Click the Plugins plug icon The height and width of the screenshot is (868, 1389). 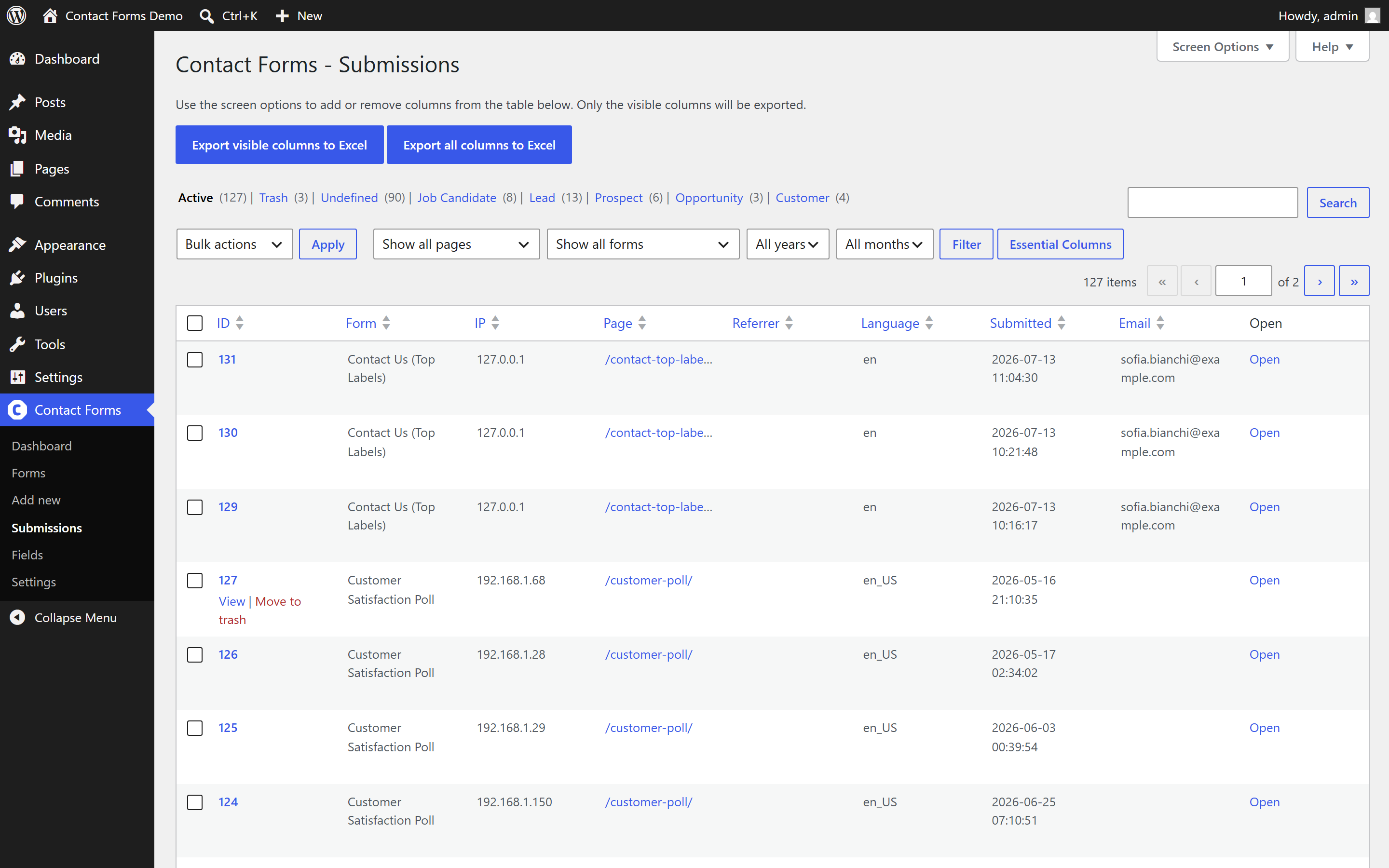(x=17, y=278)
